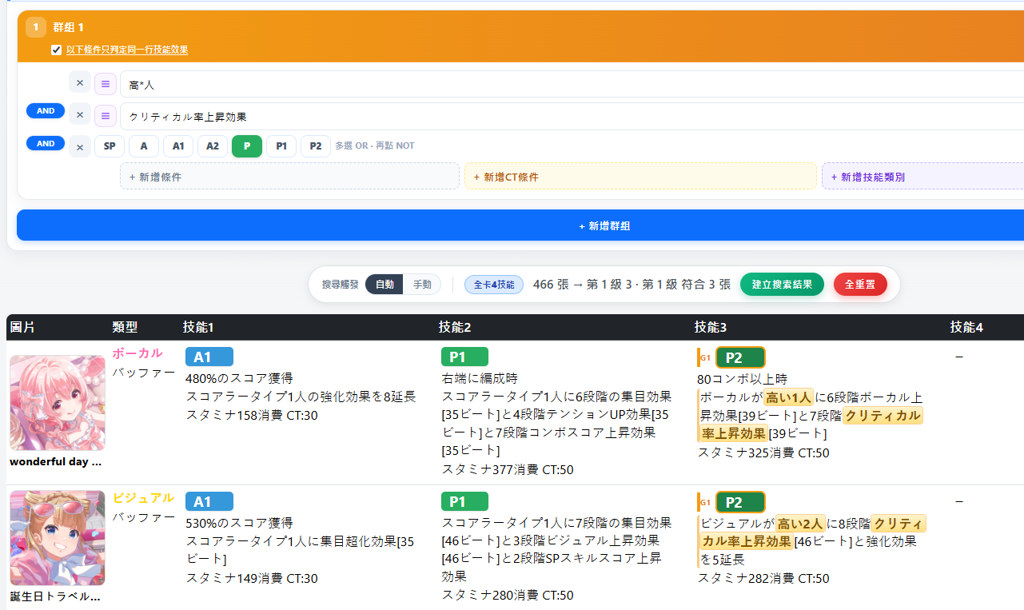
Task: Click the + 新增條件 button
Action: (x=290, y=176)
